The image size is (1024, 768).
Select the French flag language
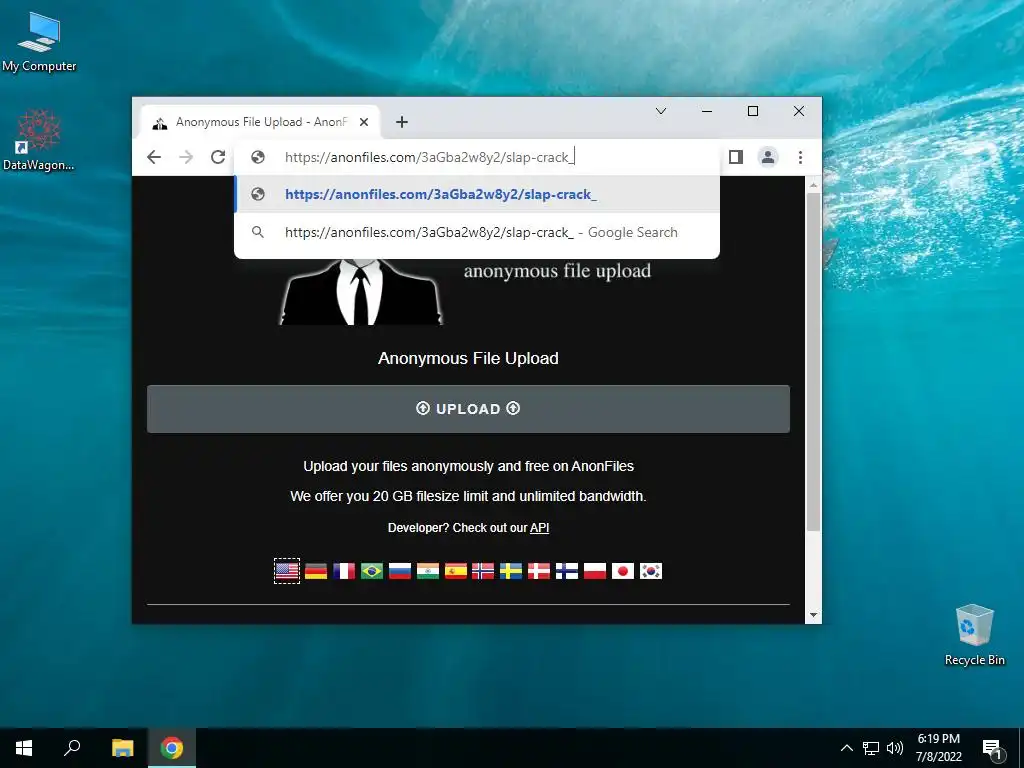coord(344,571)
